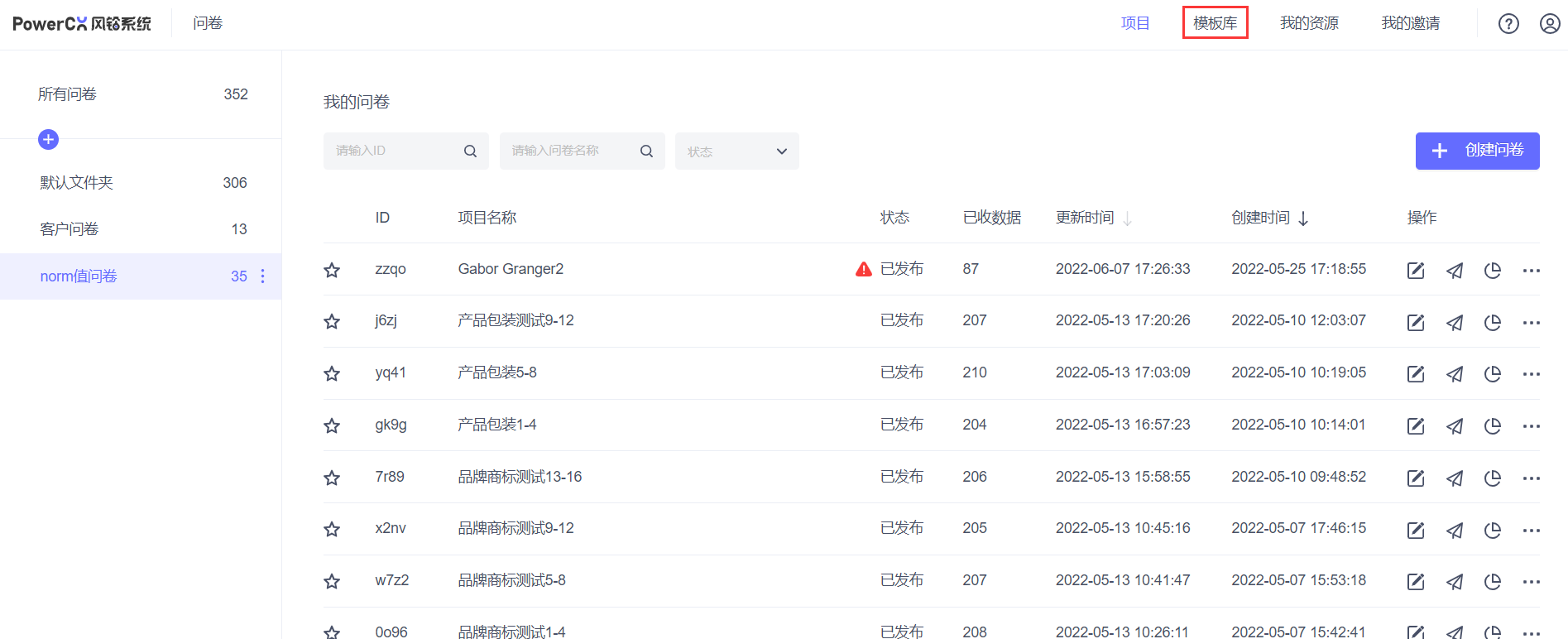Star the Gabor Granger2 survey
This screenshot has width=1568, height=639.
tap(332, 270)
